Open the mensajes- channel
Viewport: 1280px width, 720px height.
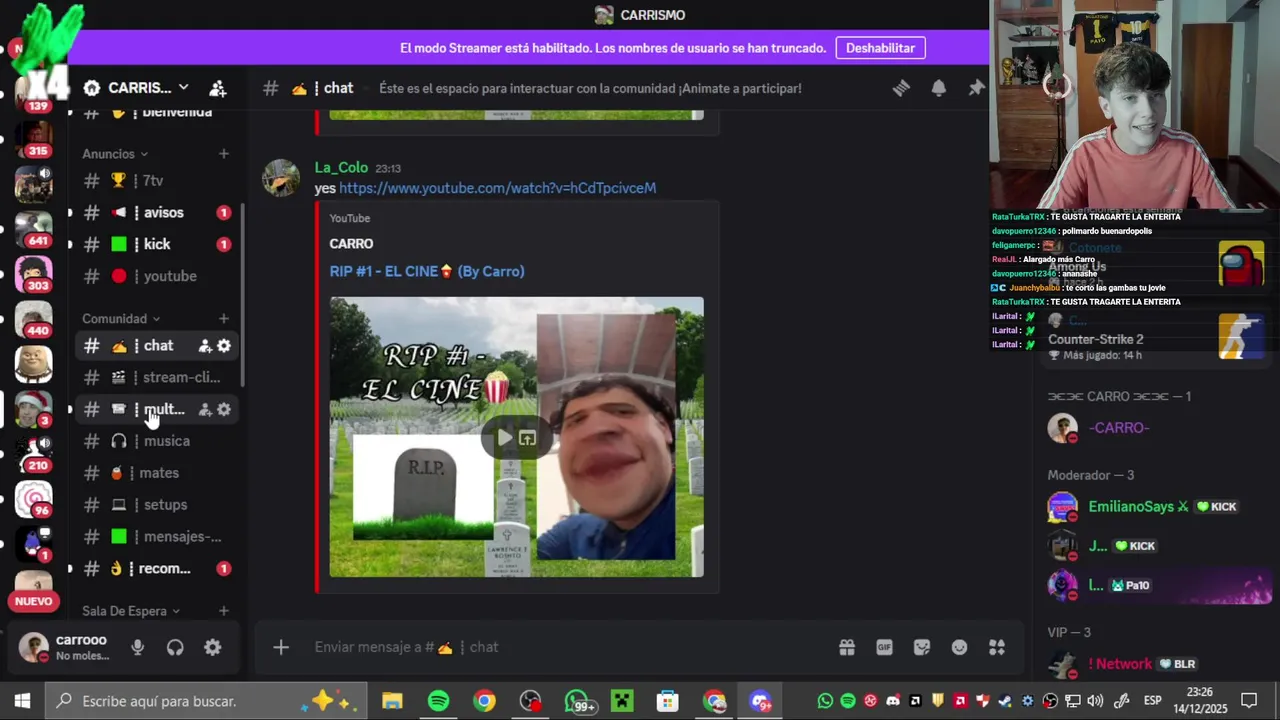[157, 537]
